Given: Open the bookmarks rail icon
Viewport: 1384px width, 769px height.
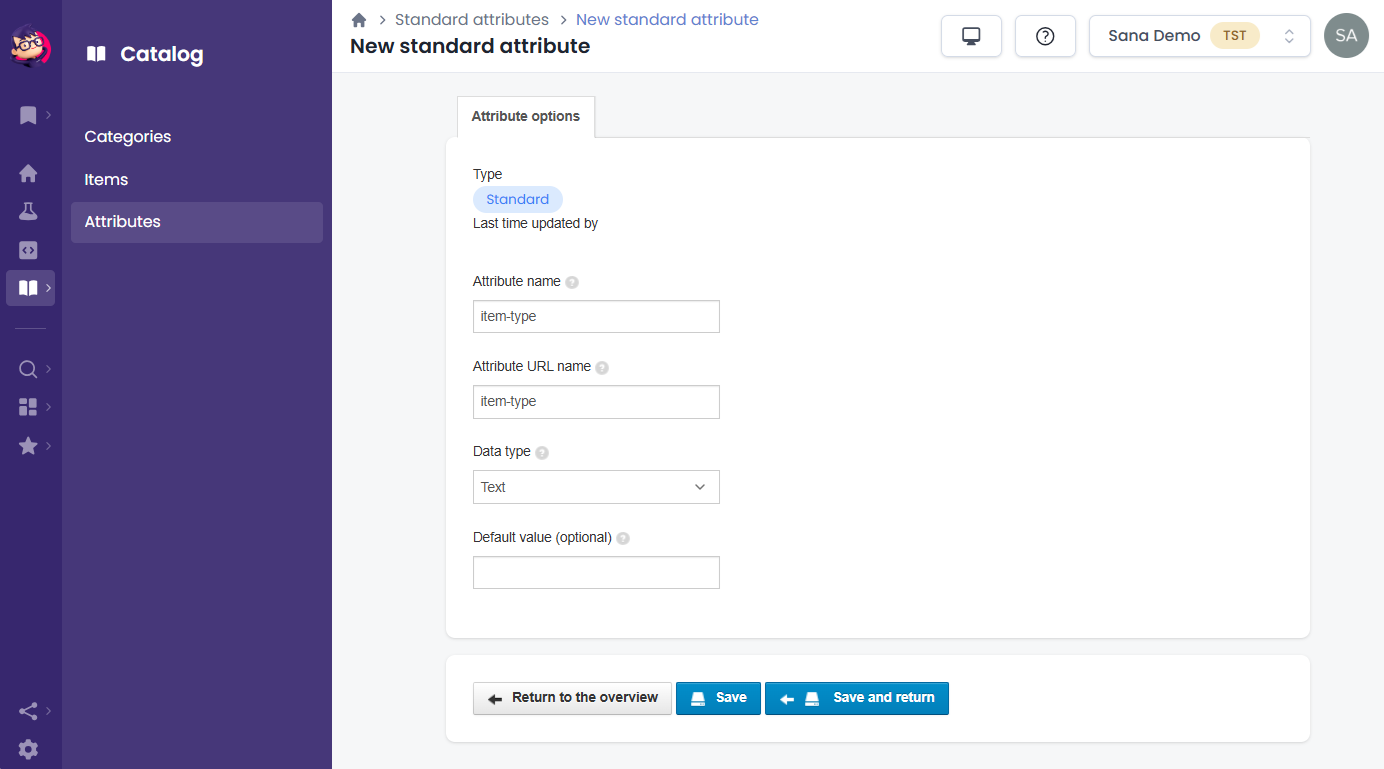Looking at the screenshot, I should pyautogui.click(x=28, y=115).
